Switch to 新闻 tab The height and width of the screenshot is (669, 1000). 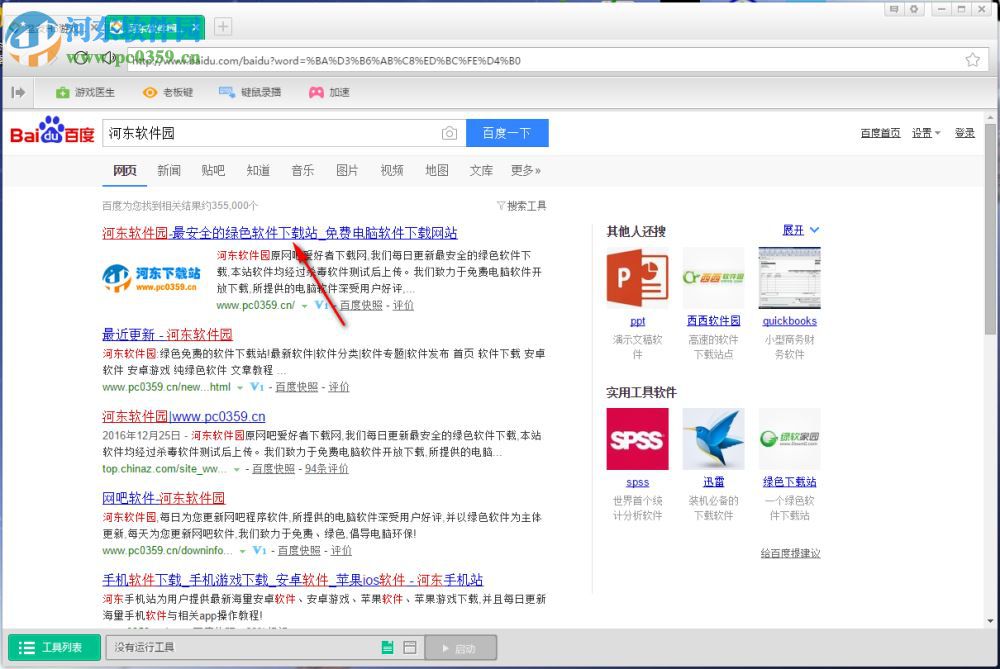click(x=169, y=170)
